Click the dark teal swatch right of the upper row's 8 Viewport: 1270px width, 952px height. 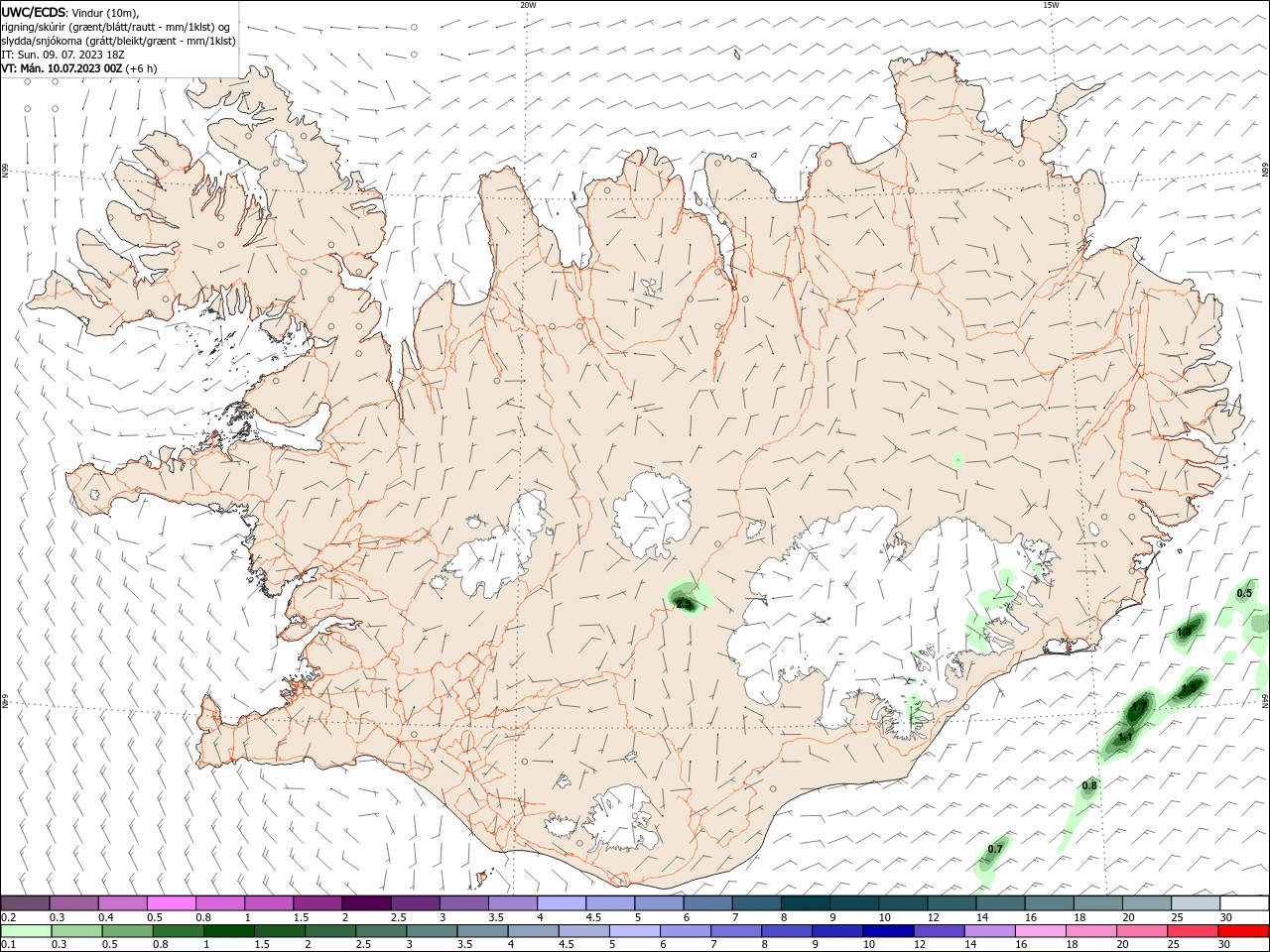coord(805,903)
